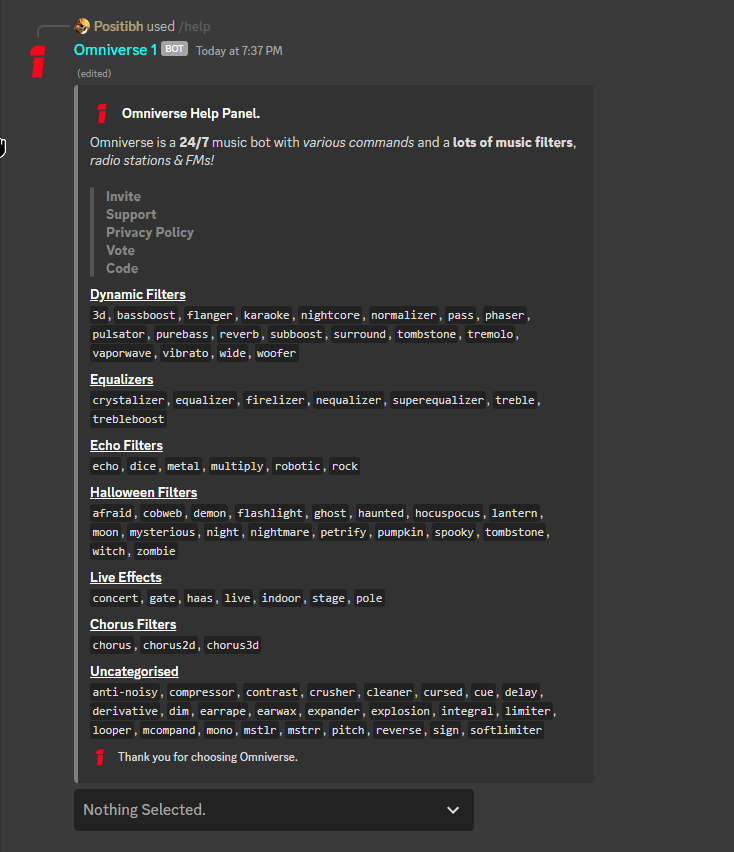Click the nightcore filter tag

pos(330,315)
